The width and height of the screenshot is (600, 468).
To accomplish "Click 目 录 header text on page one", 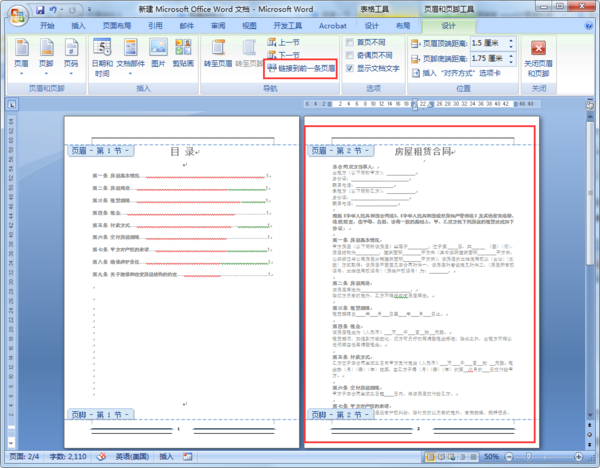I will point(184,152).
